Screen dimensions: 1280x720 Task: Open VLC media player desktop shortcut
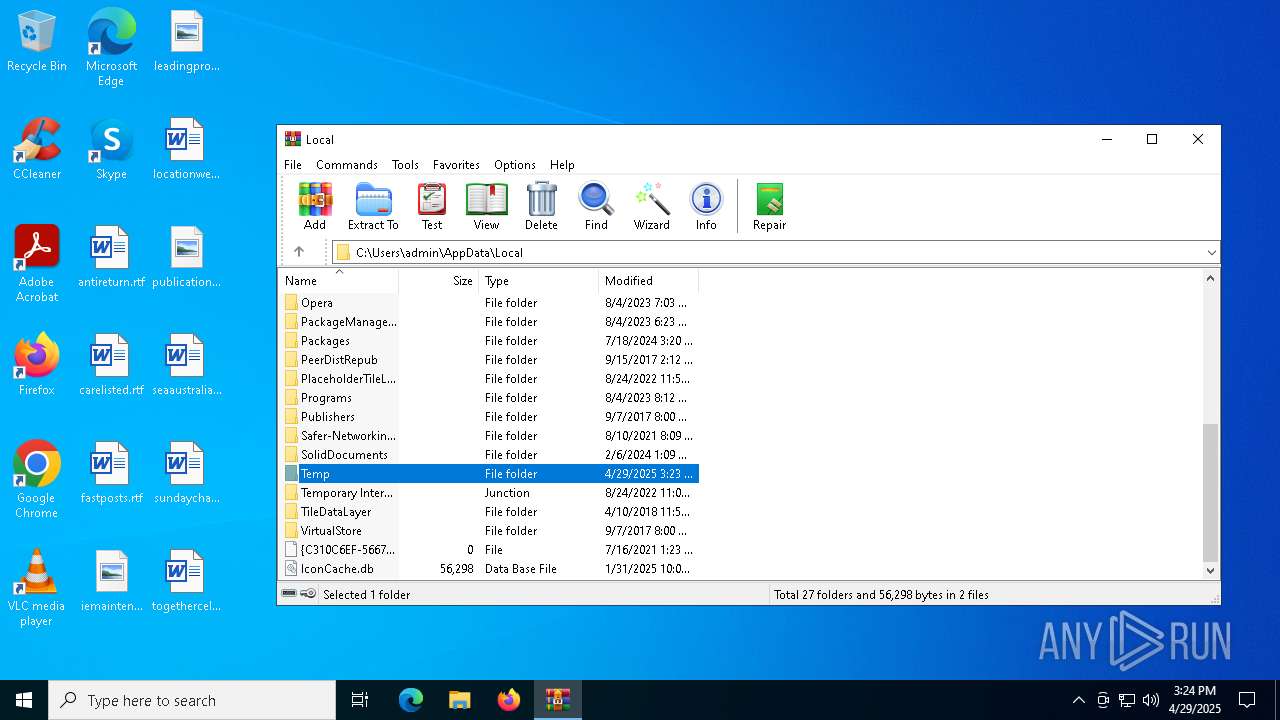37,588
